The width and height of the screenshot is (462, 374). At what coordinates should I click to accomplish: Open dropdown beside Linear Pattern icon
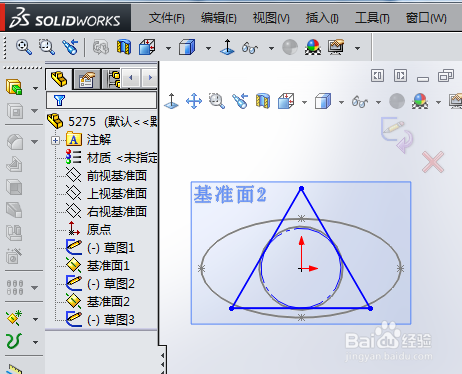35,288
